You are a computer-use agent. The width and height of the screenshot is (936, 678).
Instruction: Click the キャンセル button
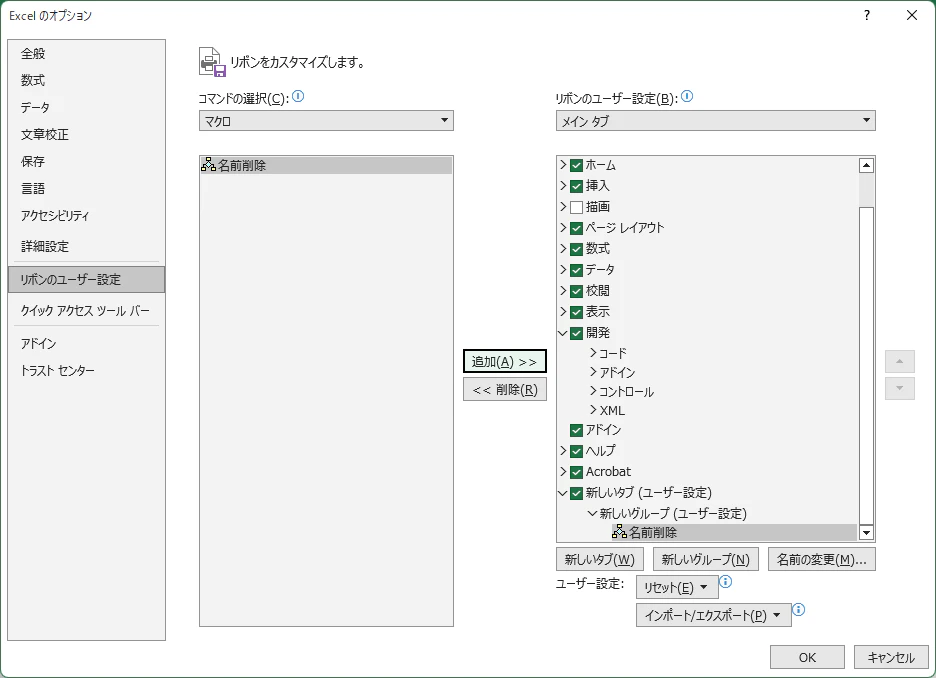[x=891, y=657]
